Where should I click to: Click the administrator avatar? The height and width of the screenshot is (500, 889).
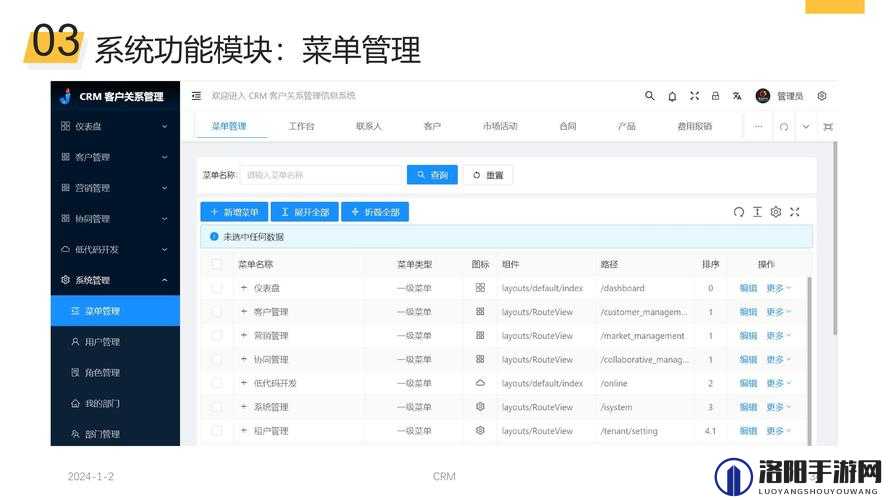763,96
